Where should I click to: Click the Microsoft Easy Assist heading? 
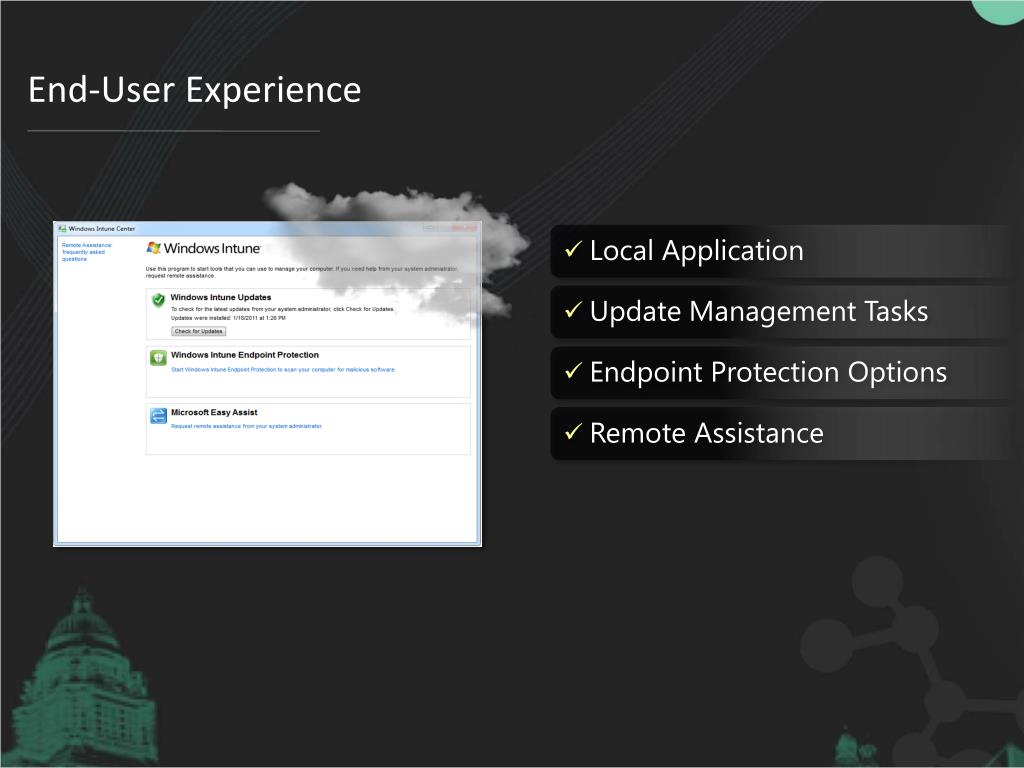(x=214, y=412)
